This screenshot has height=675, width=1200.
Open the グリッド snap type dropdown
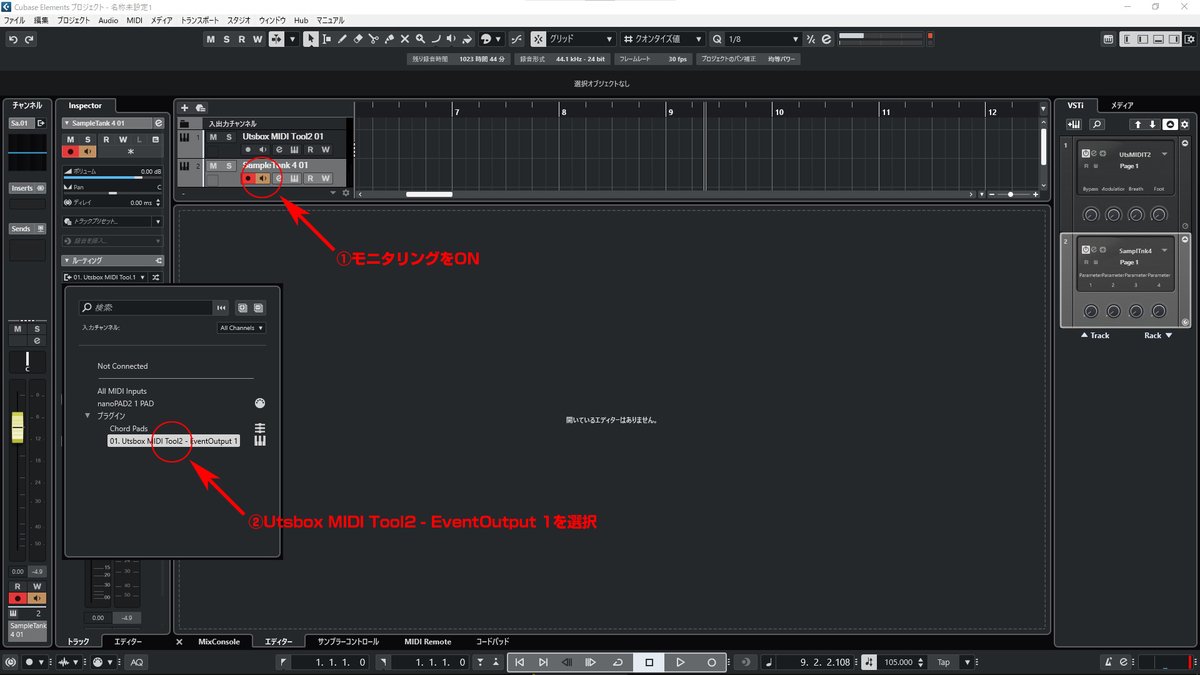pos(580,39)
